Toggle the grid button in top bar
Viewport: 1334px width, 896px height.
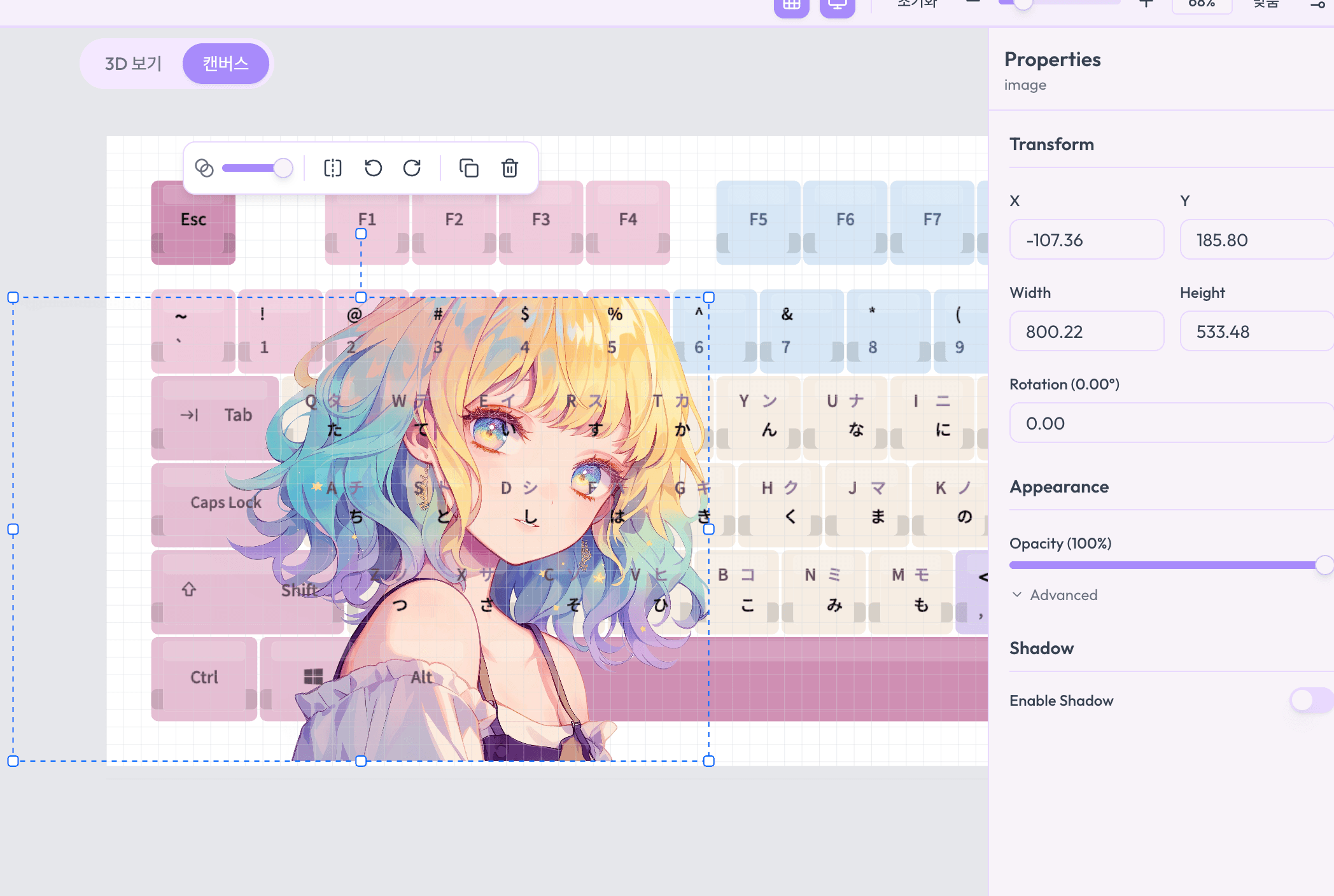pos(791,6)
